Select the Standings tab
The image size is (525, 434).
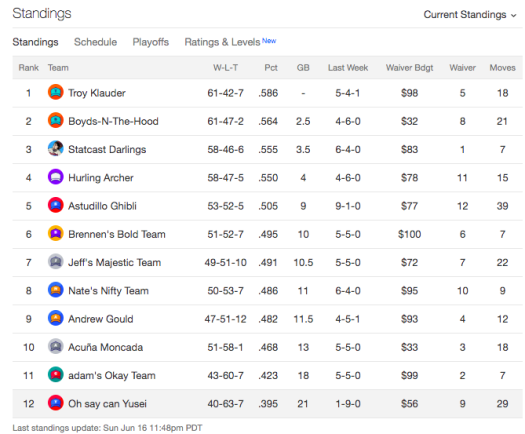35,42
